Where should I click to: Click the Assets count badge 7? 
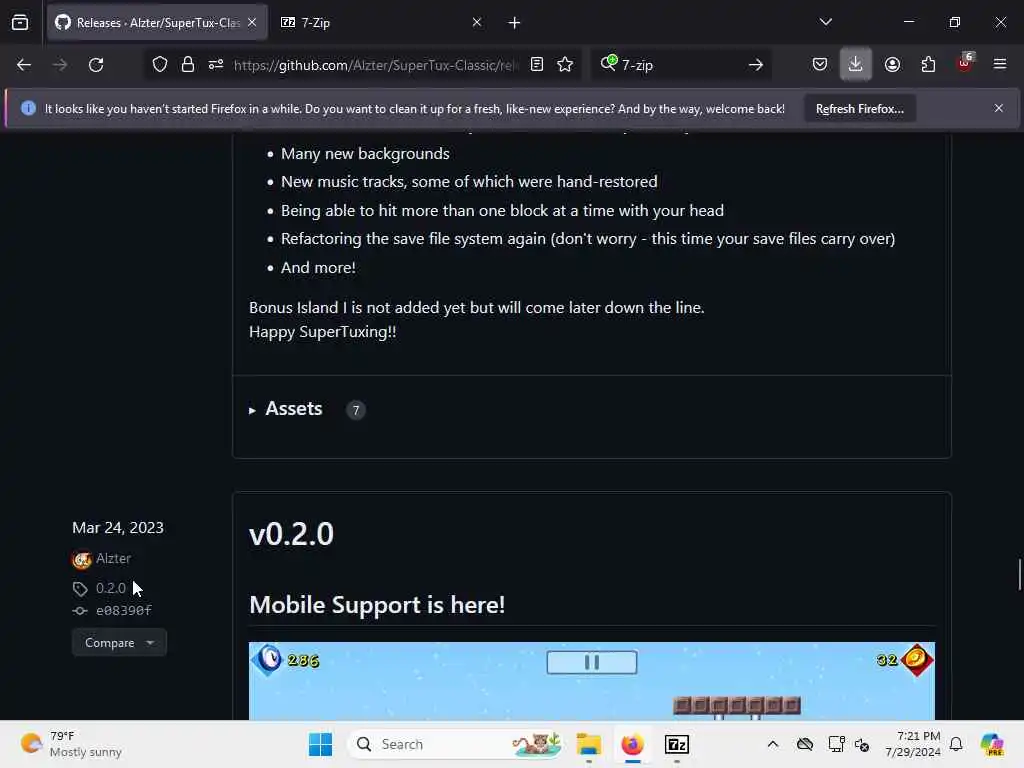[x=355, y=409]
